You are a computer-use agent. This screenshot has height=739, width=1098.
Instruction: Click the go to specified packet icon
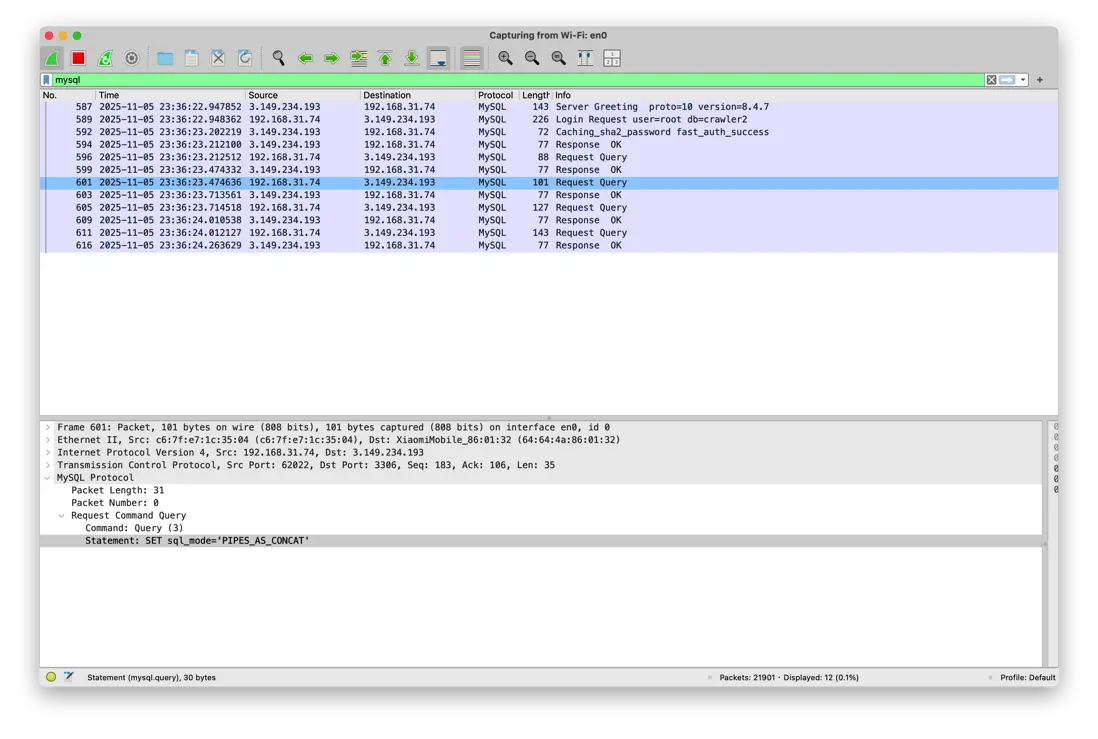tap(359, 58)
